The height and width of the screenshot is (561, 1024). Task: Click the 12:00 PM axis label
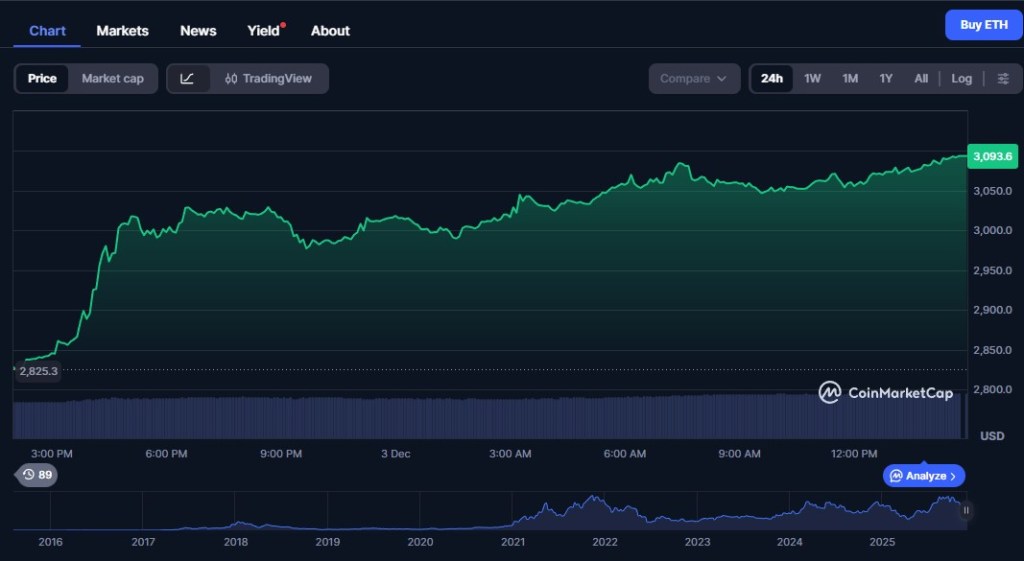[854, 453]
